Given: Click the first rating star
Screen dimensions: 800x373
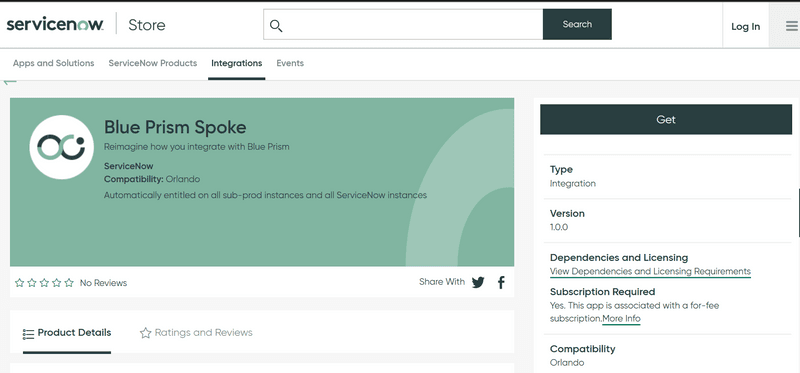Looking at the screenshot, I should click(19, 283).
